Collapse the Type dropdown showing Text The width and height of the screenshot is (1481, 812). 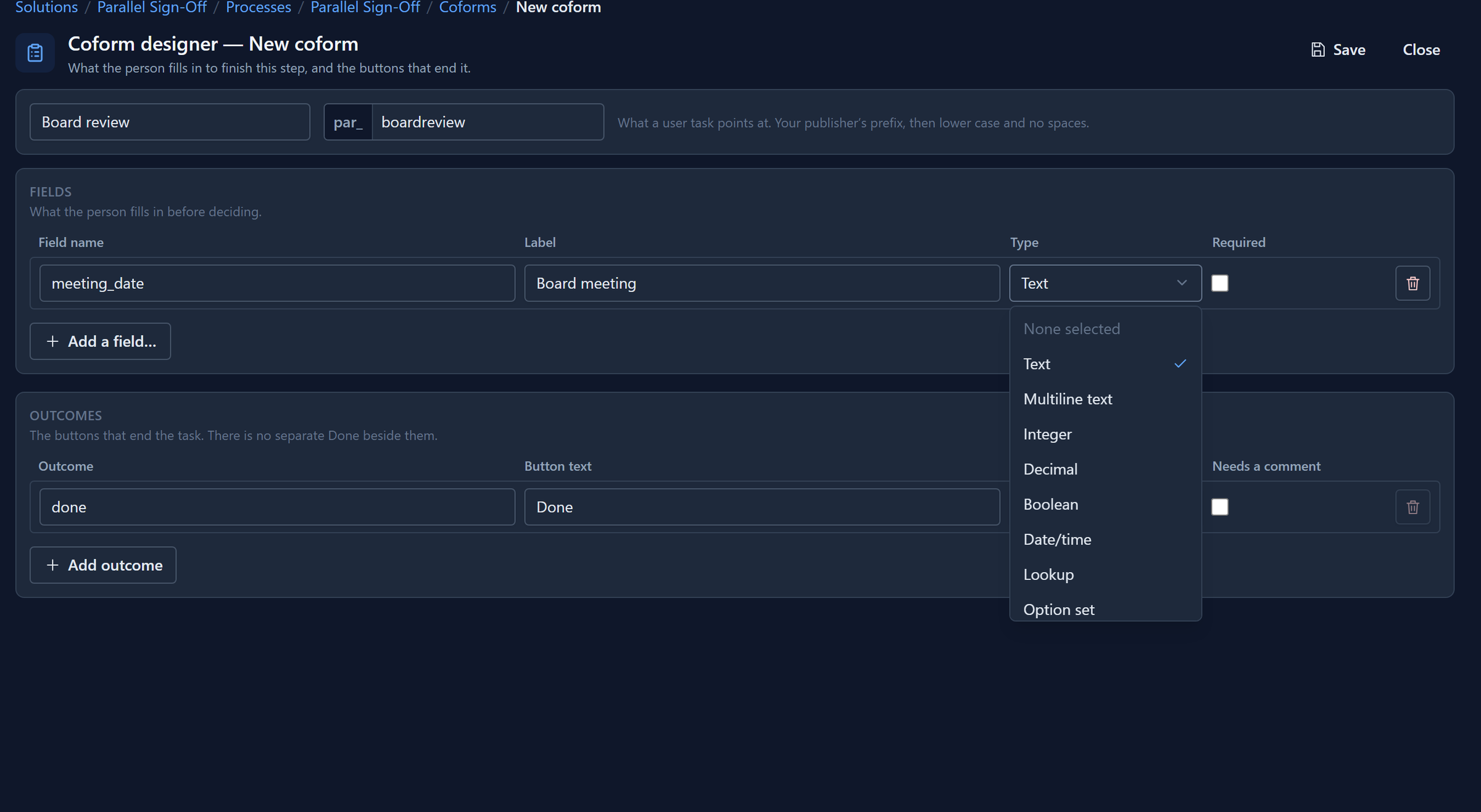pos(1105,283)
